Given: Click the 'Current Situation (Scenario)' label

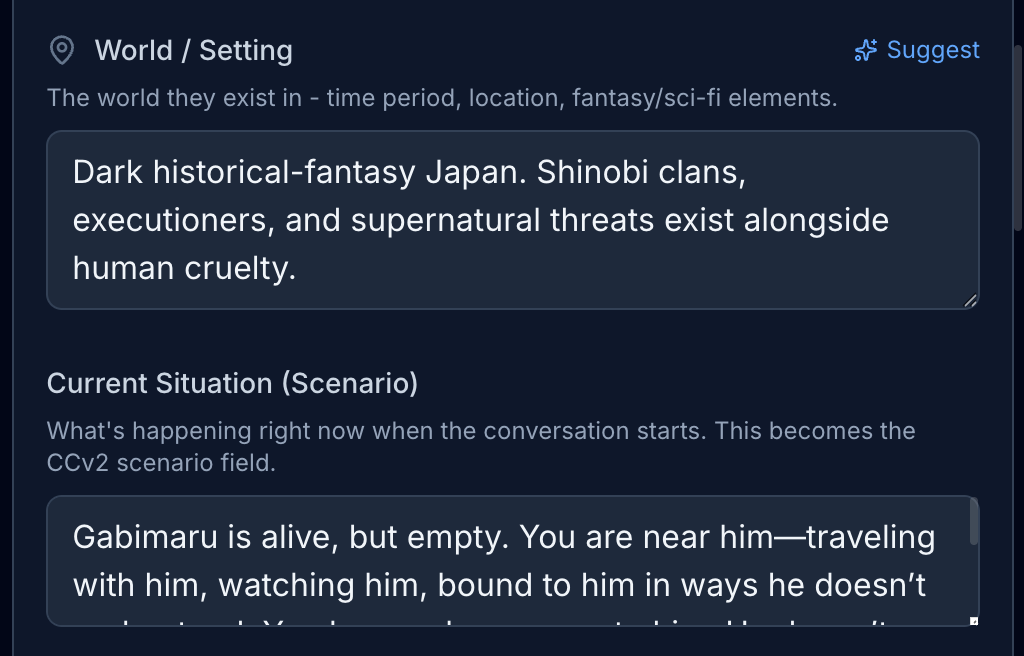Looking at the screenshot, I should pyautogui.click(x=232, y=383).
